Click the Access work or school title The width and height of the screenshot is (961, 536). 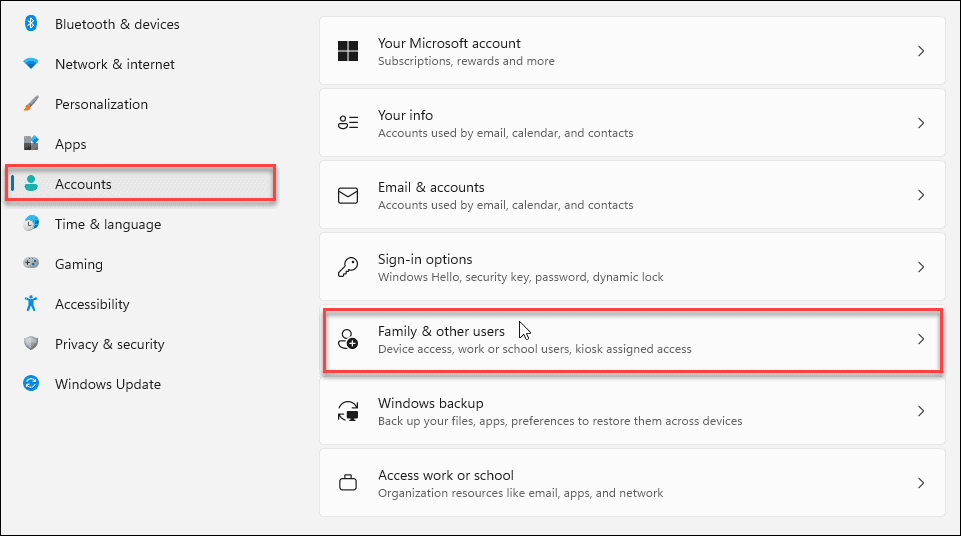pyautogui.click(x=446, y=475)
